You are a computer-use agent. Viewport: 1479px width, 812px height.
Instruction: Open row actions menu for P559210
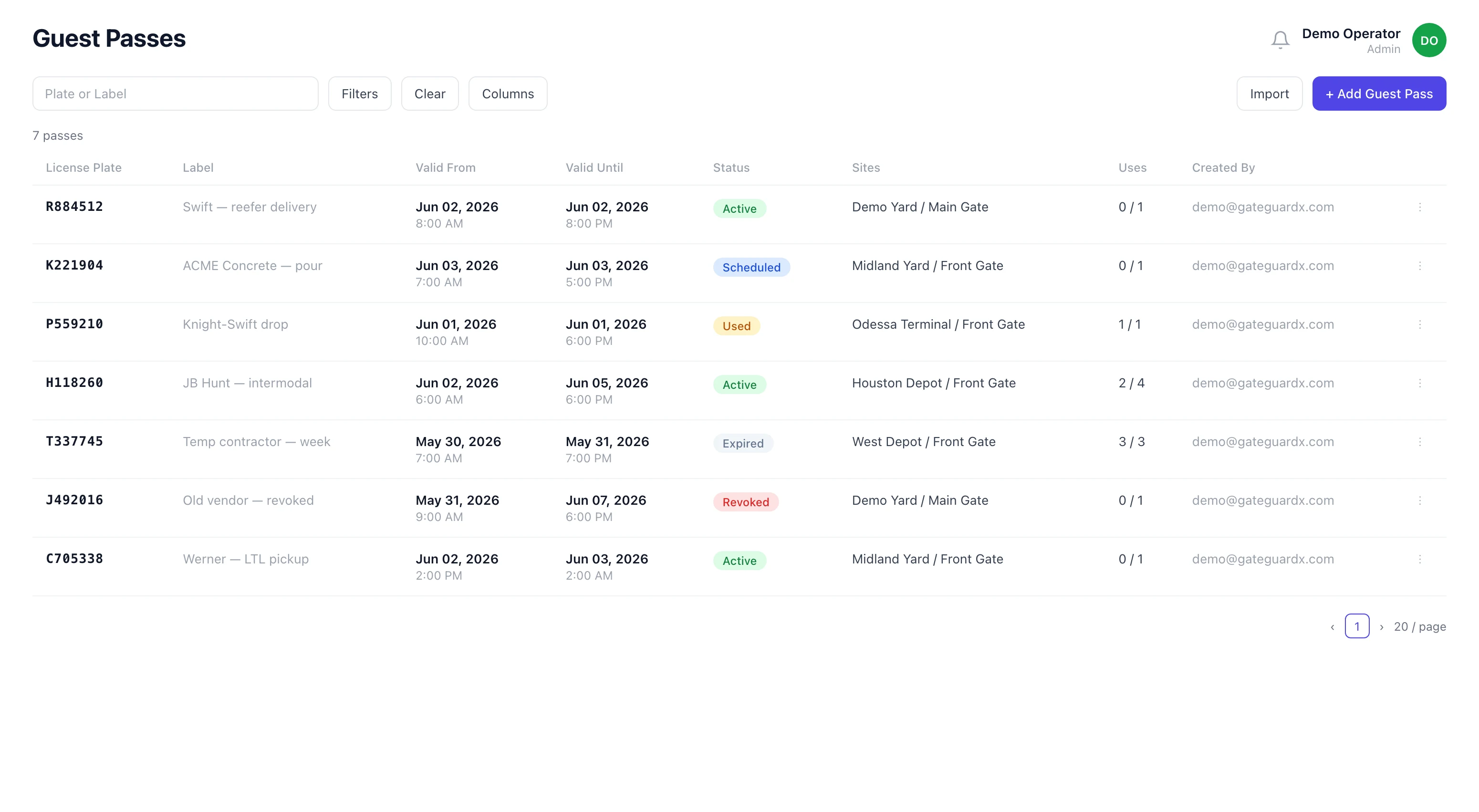click(x=1420, y=324)
